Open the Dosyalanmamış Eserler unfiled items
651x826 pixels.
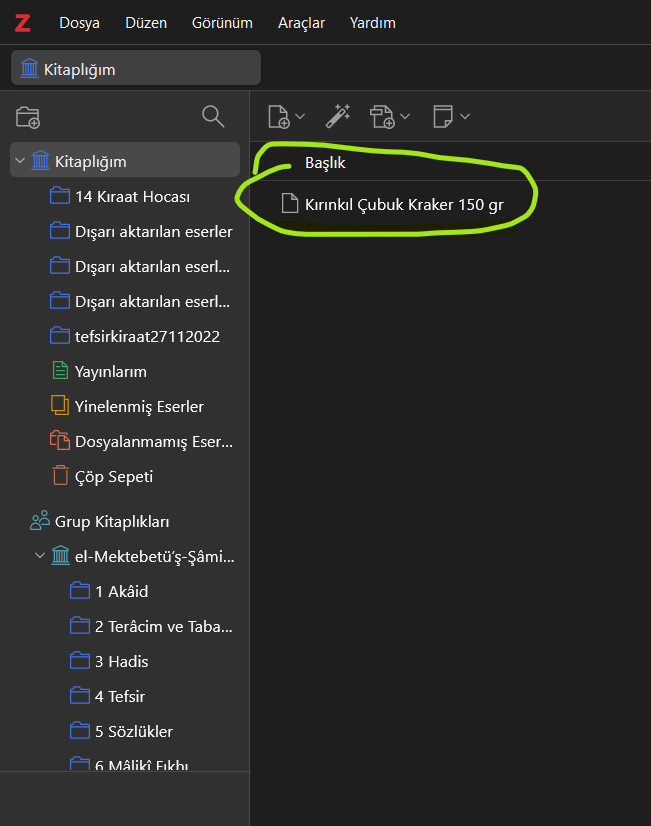(125, 441)
